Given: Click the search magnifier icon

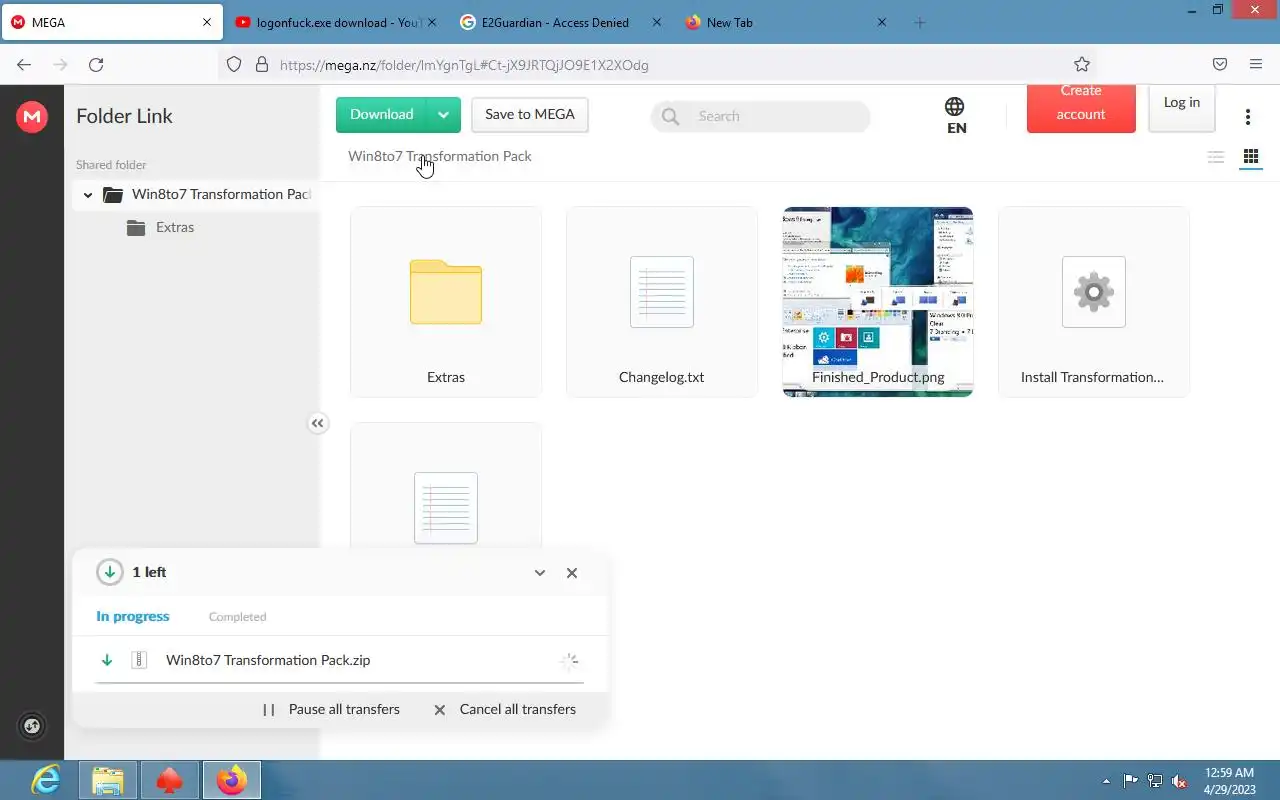Looking at the screenshot, I should point(670,117).
